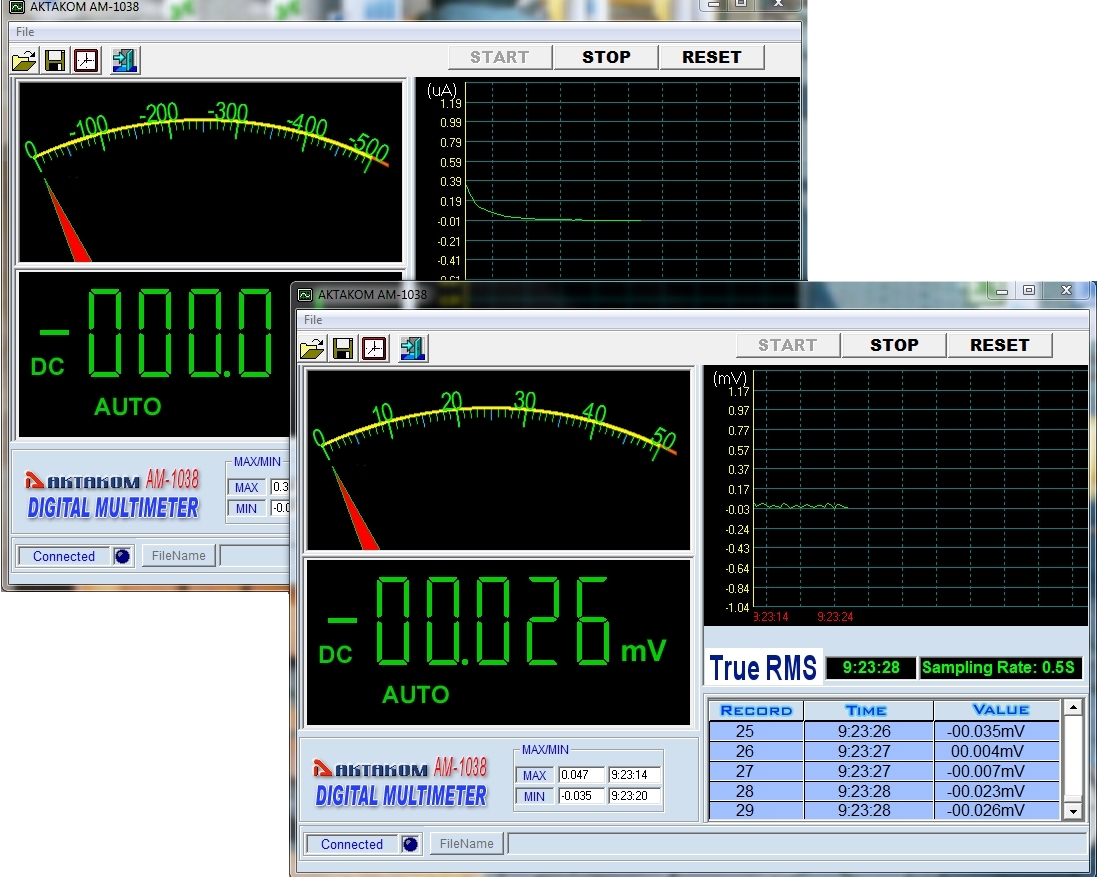The width and height of the screenshot is (1097, 877).
Task: Click graph timestamp 9:23:24
Action: (835, 617)
